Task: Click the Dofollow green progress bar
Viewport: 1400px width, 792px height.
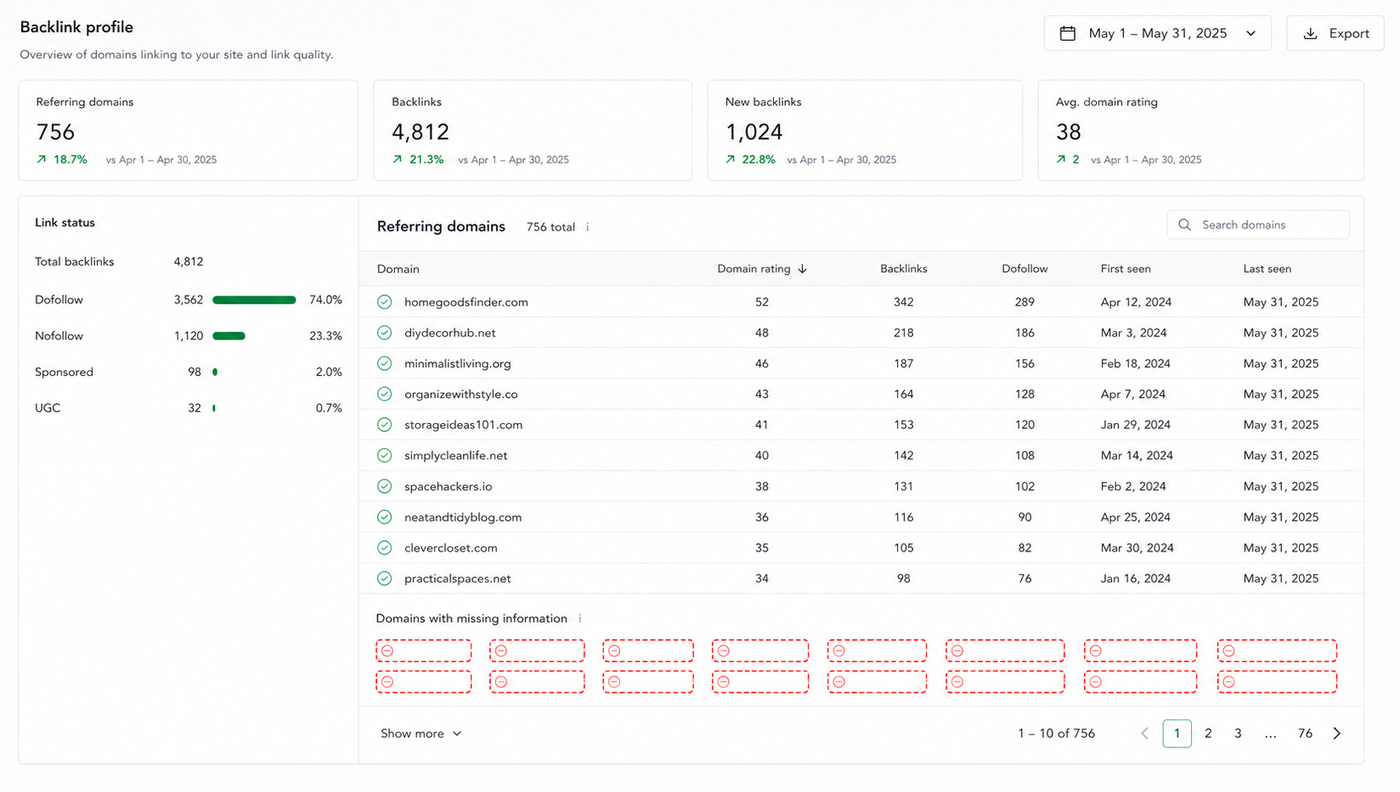Action: (254, 300)
